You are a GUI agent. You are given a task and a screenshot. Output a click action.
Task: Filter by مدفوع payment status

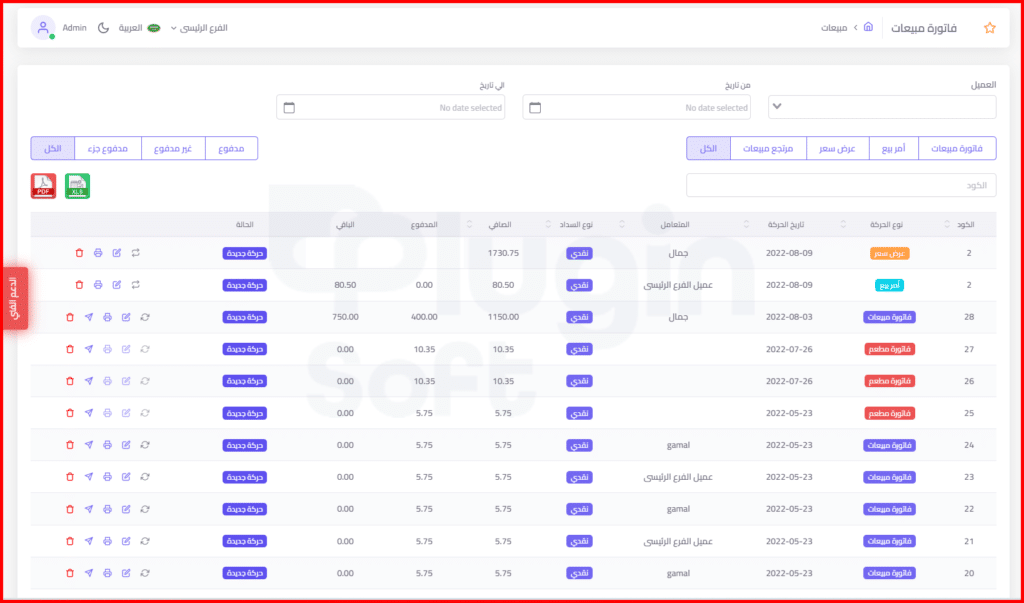pos(231,148)
